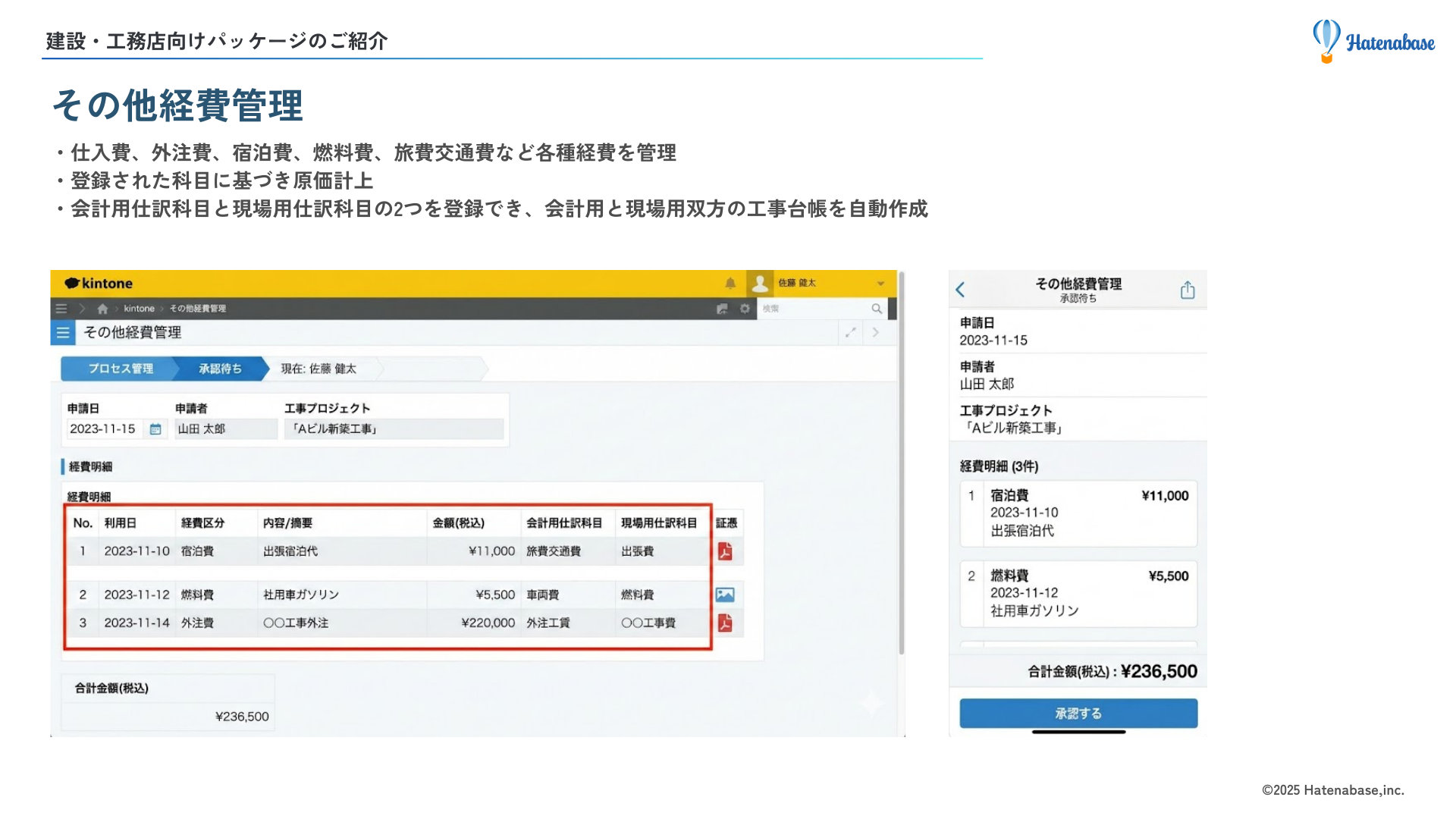Viewport: 1456px width, 819px height.
Task: Open the kintone settings gear icon
Action: (x=745, y=308)
